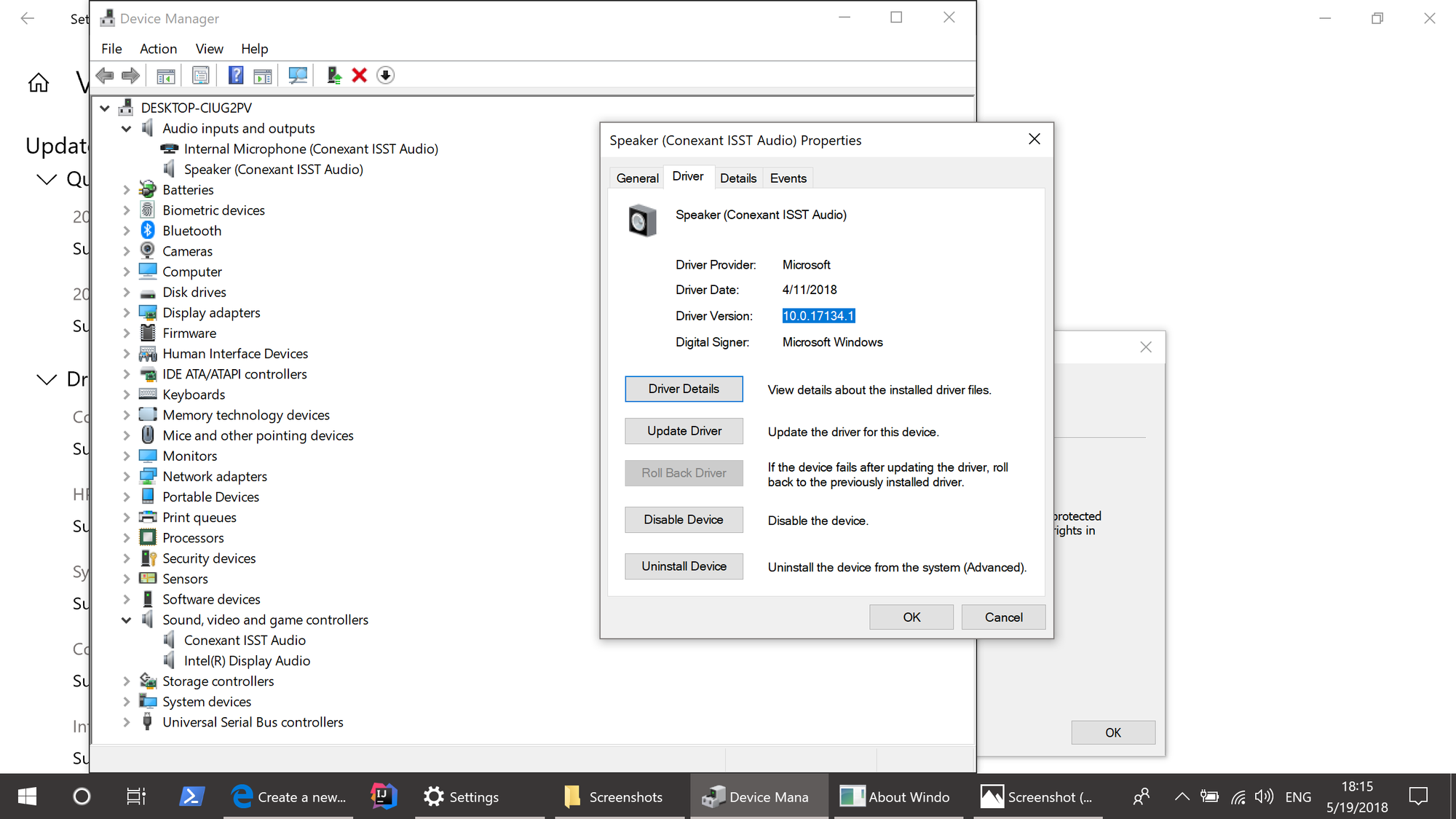Switch to the Events tab
Viewport: 1456px width, 819px height.
pyautogui.click(x=788, y=178)
